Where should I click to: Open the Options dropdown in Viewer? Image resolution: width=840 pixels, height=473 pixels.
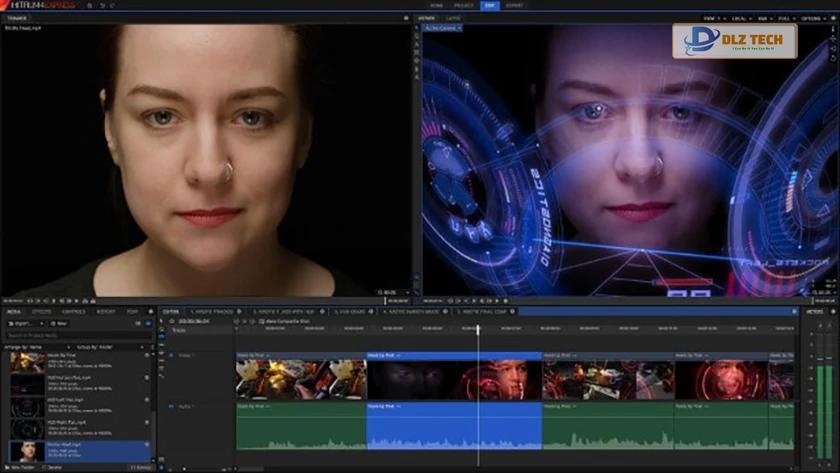coord(813,18)
